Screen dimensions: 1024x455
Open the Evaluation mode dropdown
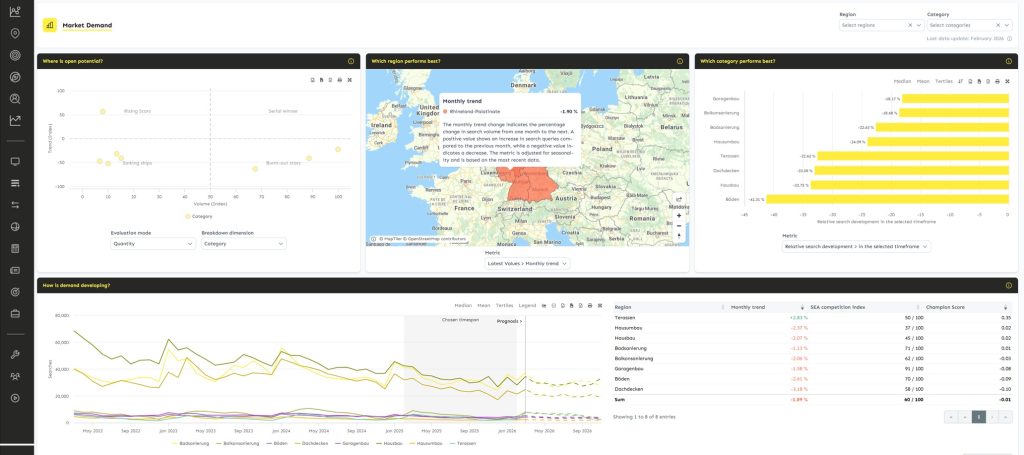click(x=153, y=243)
